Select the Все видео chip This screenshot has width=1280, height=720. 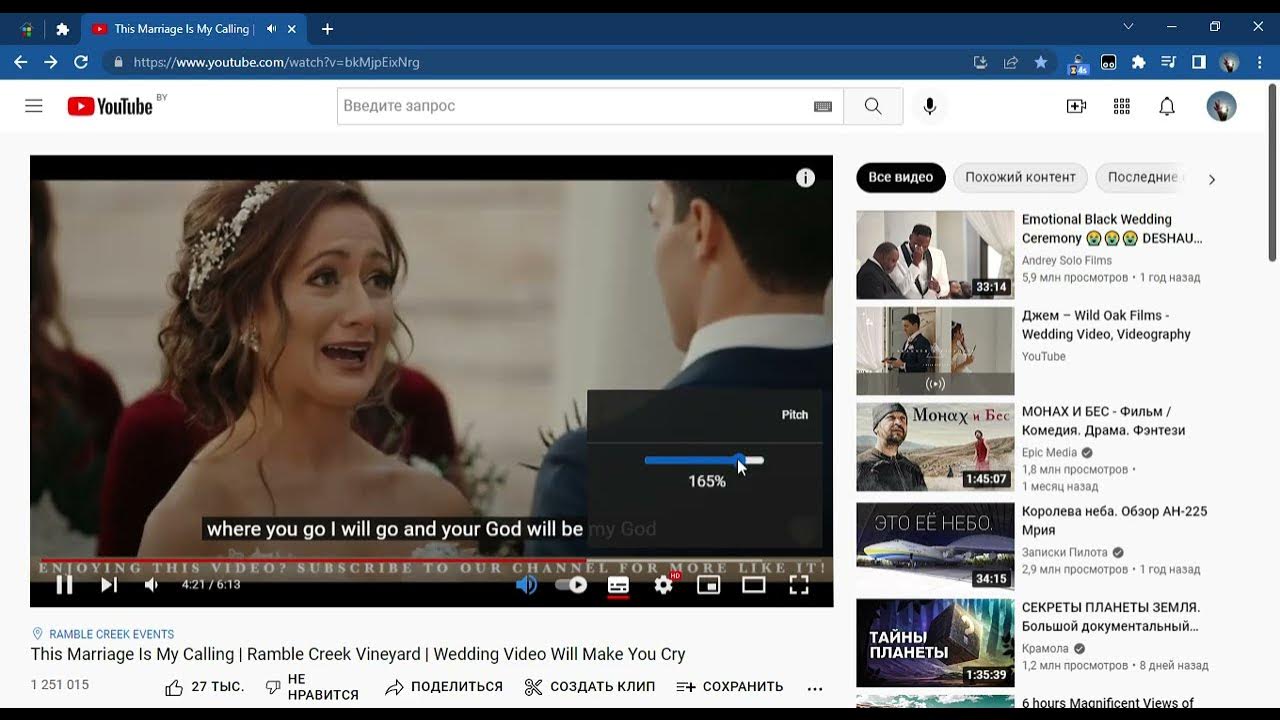[900, 177]
